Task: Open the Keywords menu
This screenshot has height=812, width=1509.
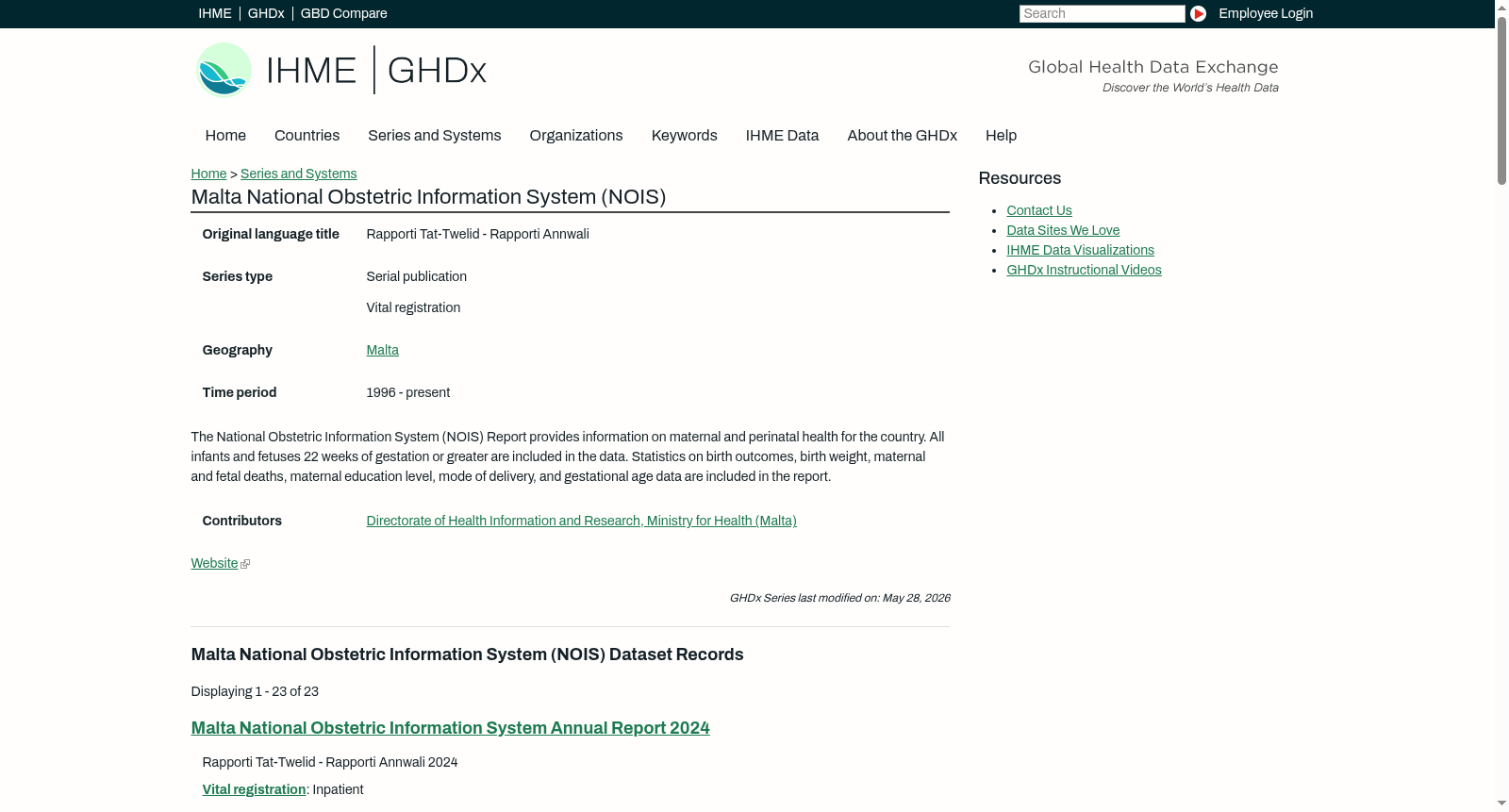Action: (685, 136)
